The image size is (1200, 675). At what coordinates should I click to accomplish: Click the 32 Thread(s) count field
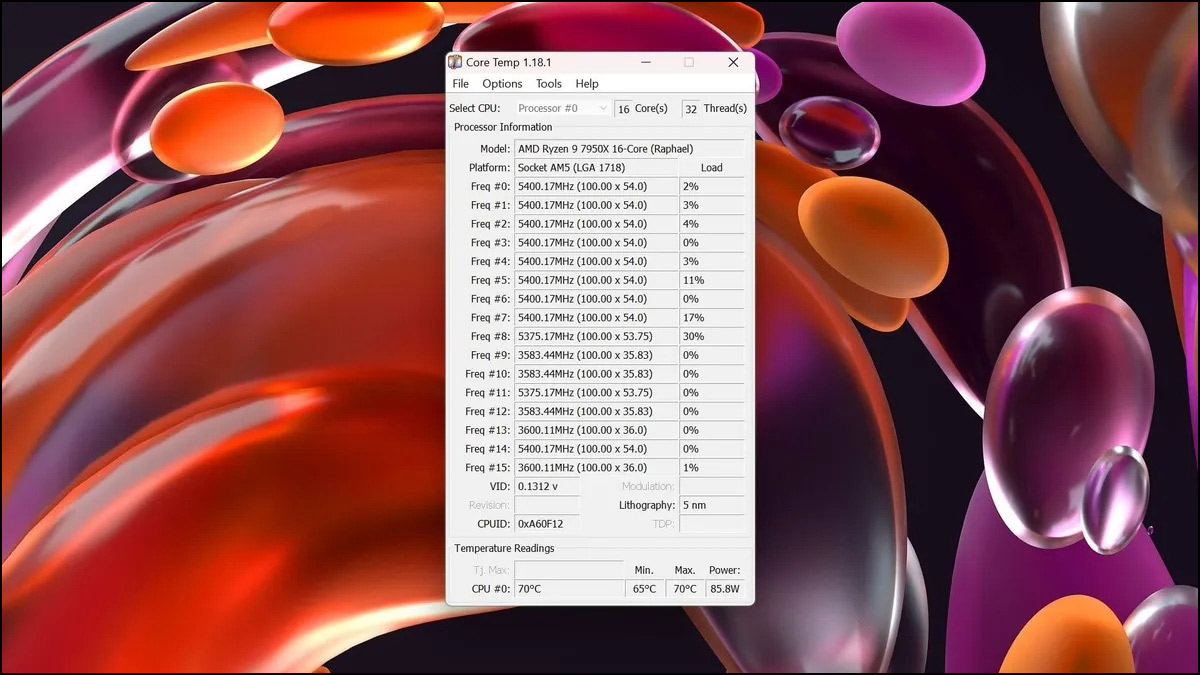691,108
